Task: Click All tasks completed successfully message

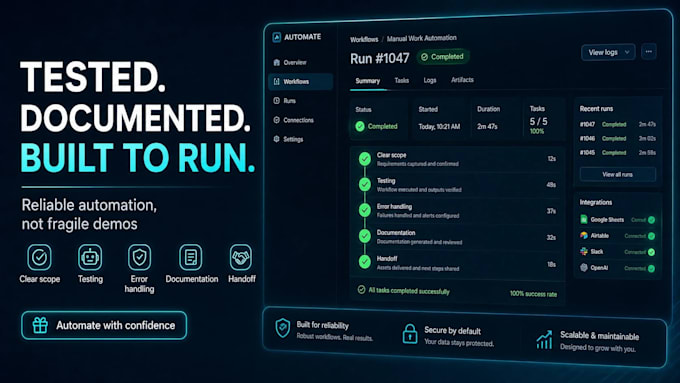Action: pyautogui.click(x=409, y=291)
